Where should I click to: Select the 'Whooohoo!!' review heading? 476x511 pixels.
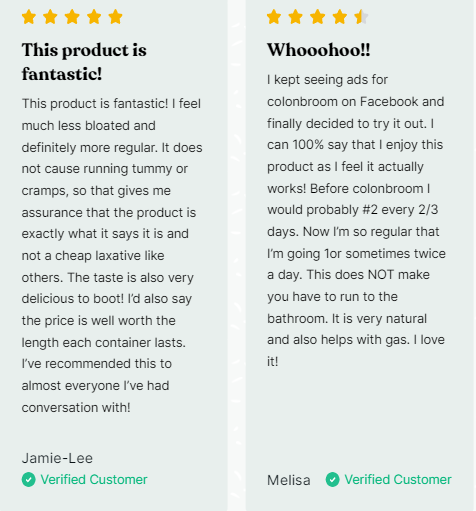(318, 50)
